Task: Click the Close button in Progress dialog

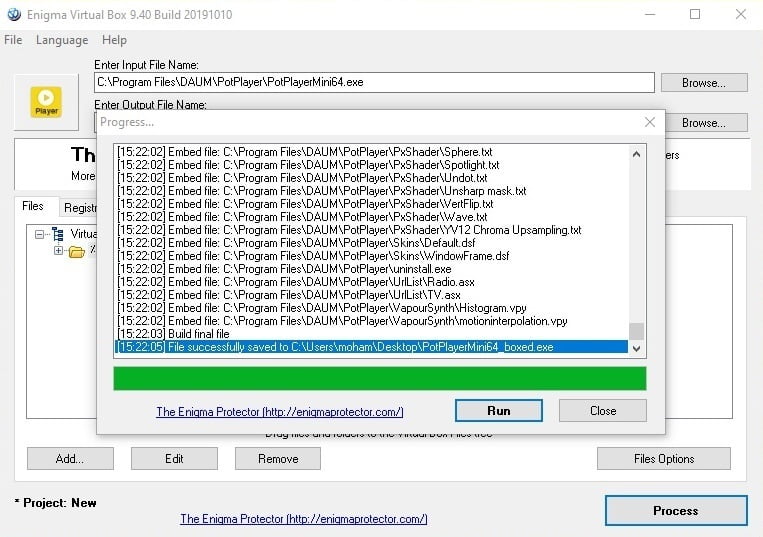Action: [x=603, y=411]
